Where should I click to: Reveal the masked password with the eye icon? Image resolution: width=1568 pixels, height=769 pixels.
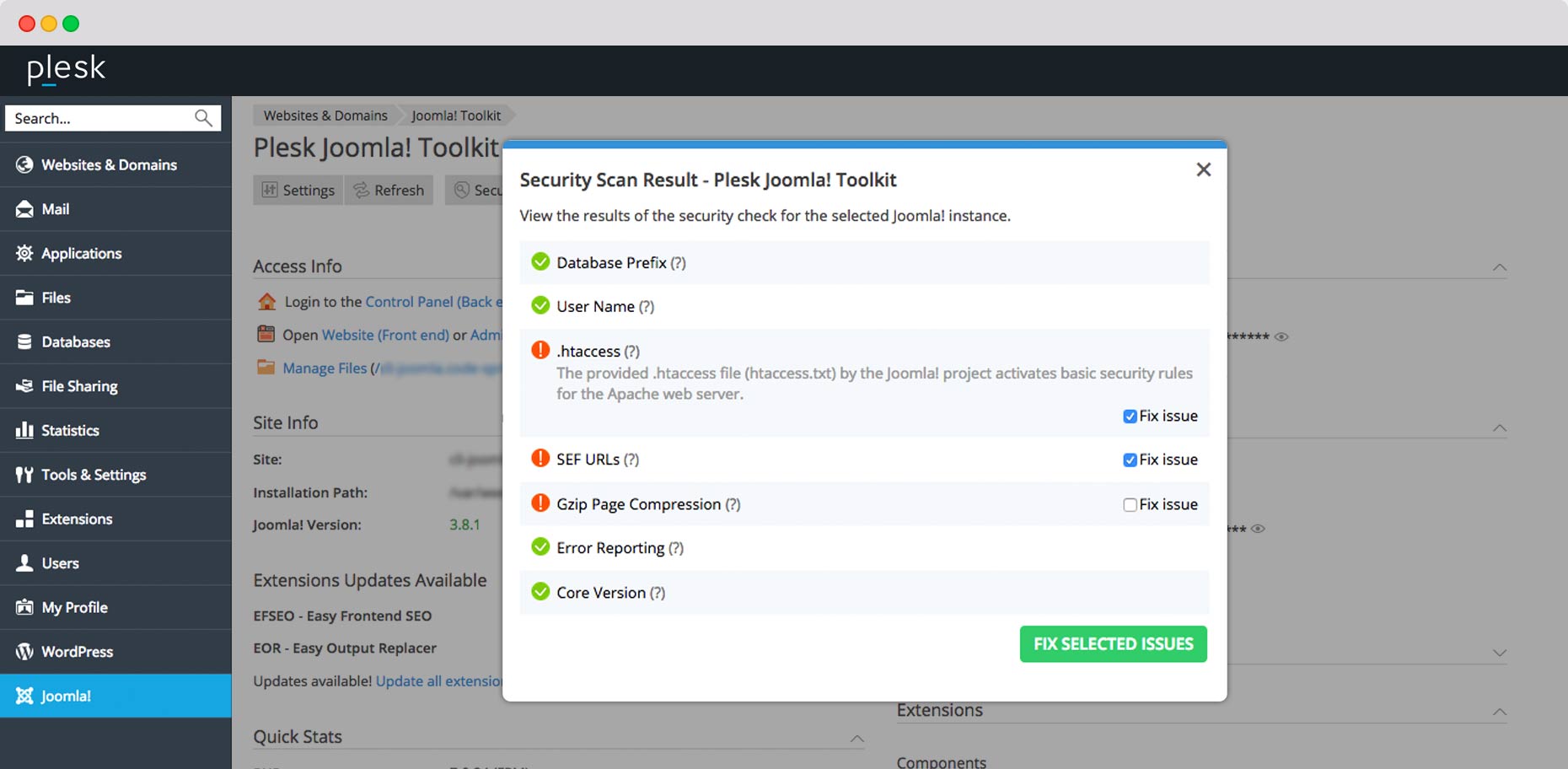point(1283,336)
